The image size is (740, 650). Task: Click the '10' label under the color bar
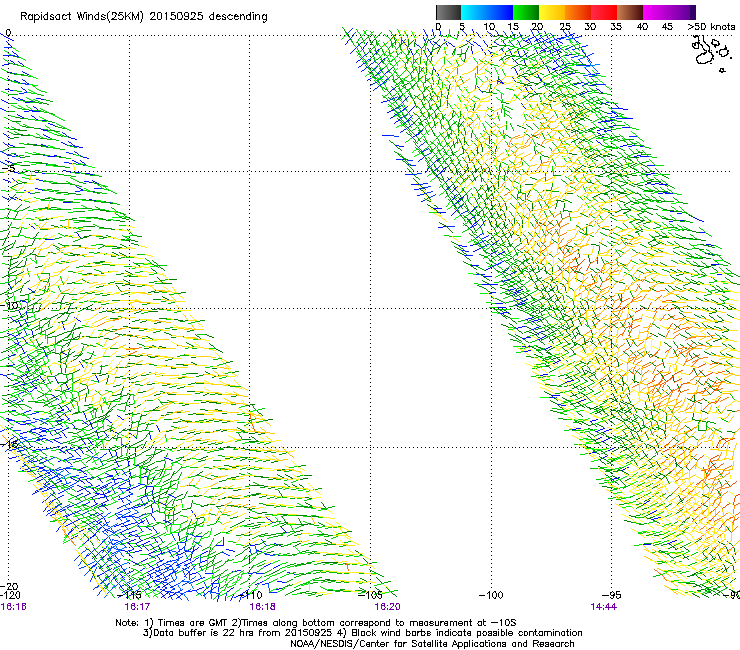[489, 27]
